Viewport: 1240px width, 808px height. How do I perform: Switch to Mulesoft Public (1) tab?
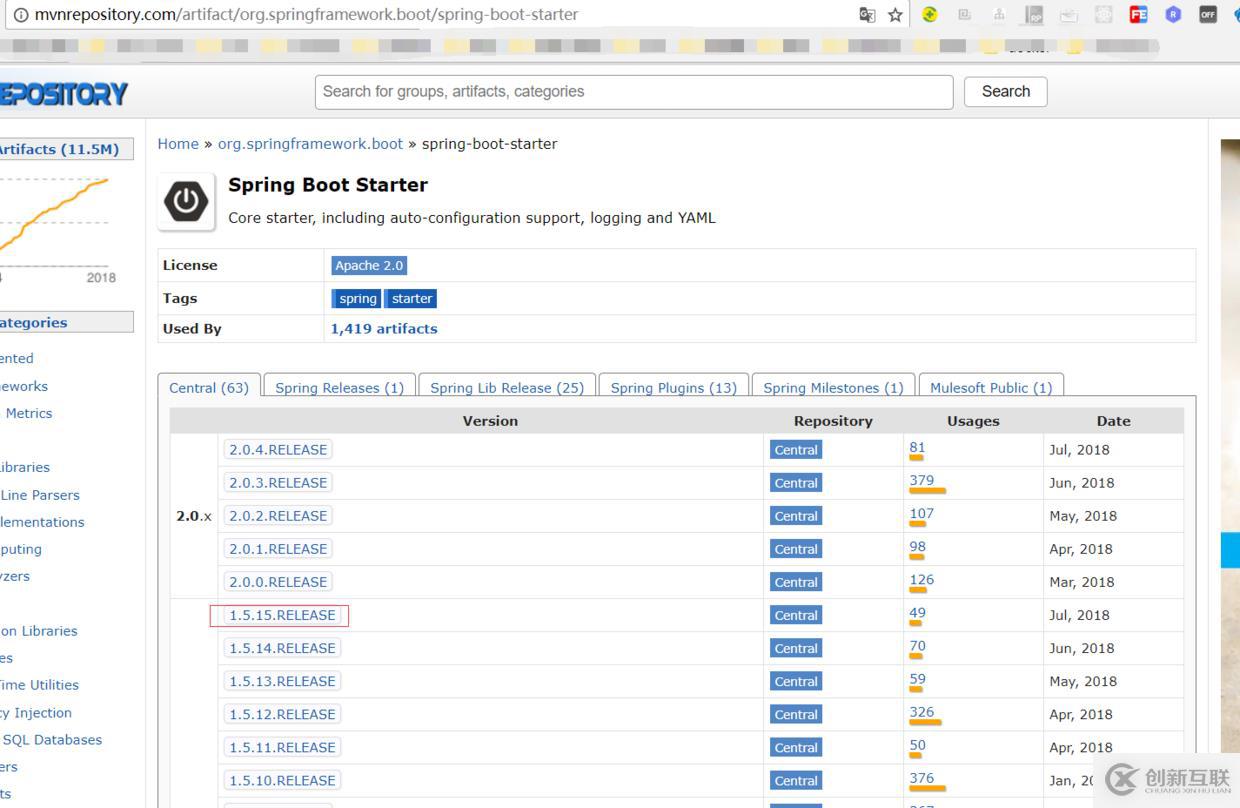(x=991, y=387)
